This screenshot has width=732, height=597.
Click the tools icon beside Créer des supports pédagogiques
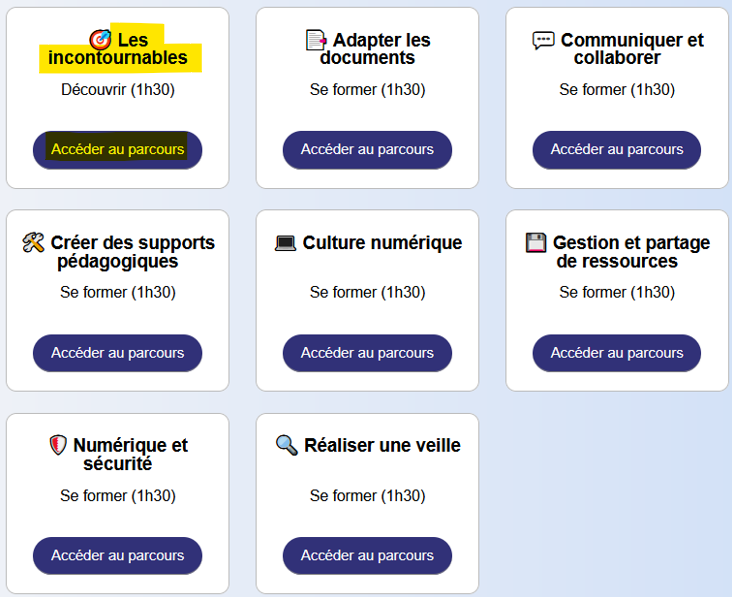tap(33, 243)
